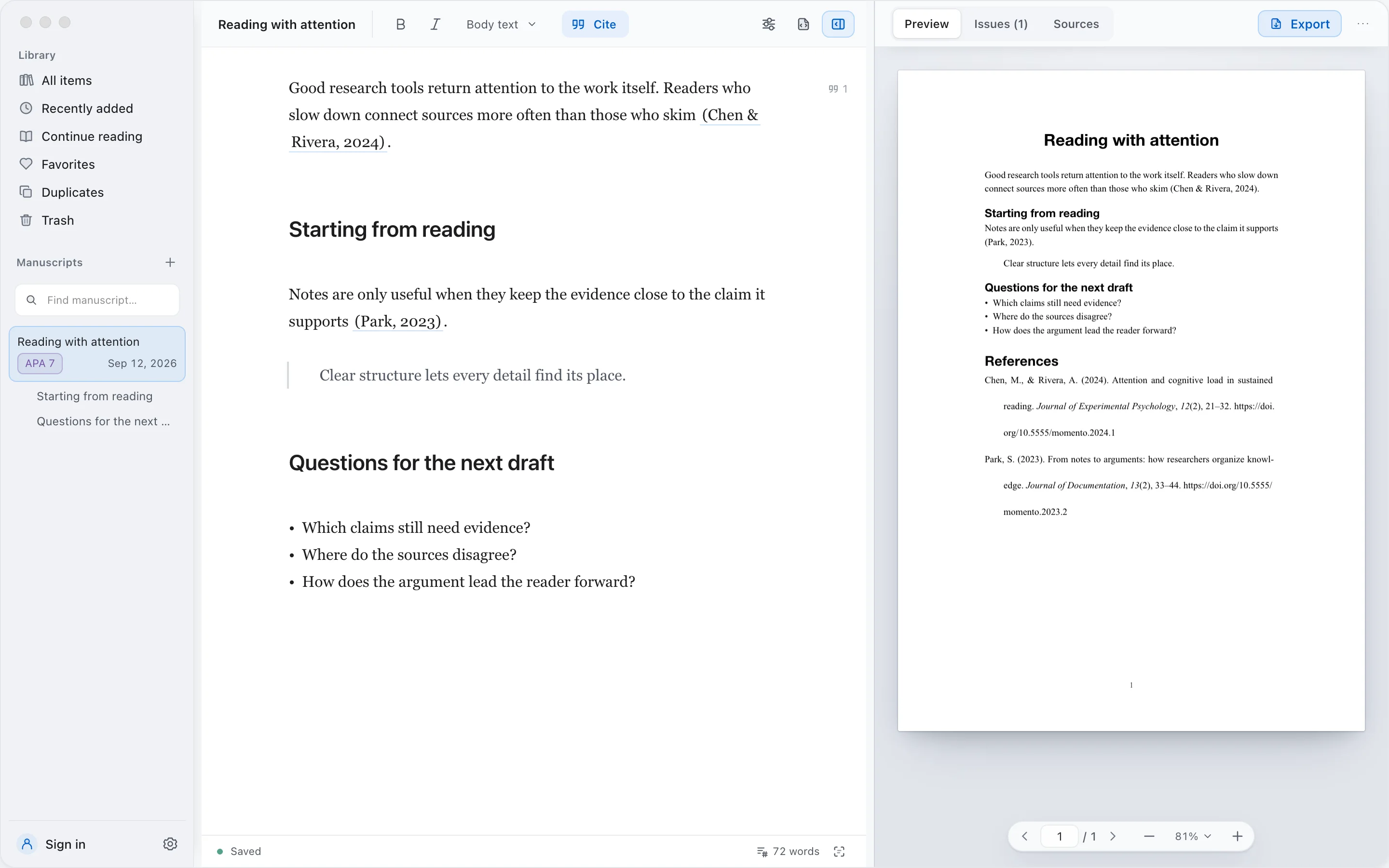Viewport: 1389px width, 868px height.
Task: Open settings gear in the sidebar
Action: click(170, 844)
